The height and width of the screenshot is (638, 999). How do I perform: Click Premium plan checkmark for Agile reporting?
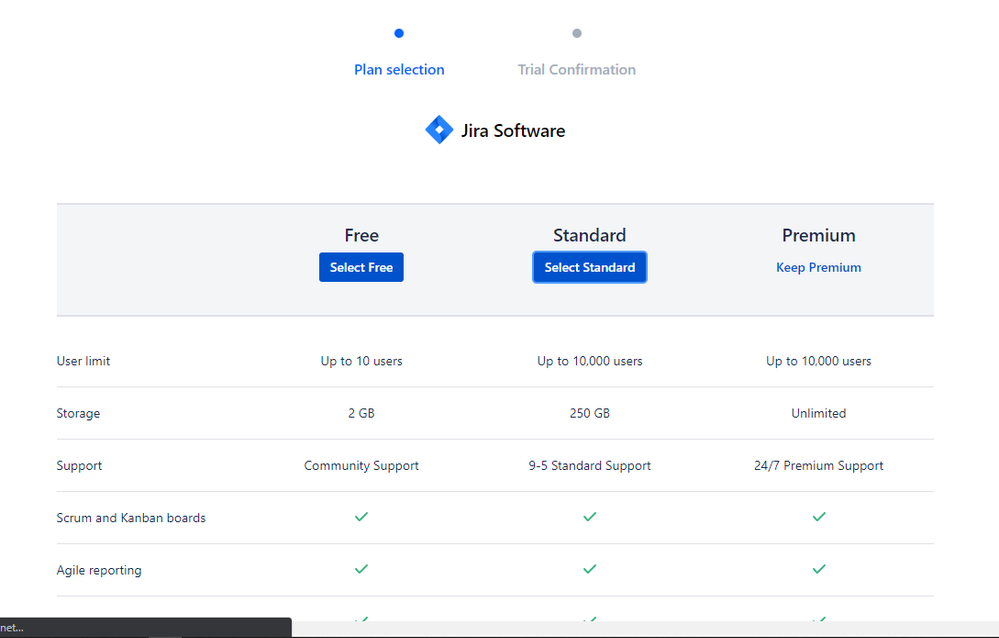pyautogui.click(x=819, y=569)
